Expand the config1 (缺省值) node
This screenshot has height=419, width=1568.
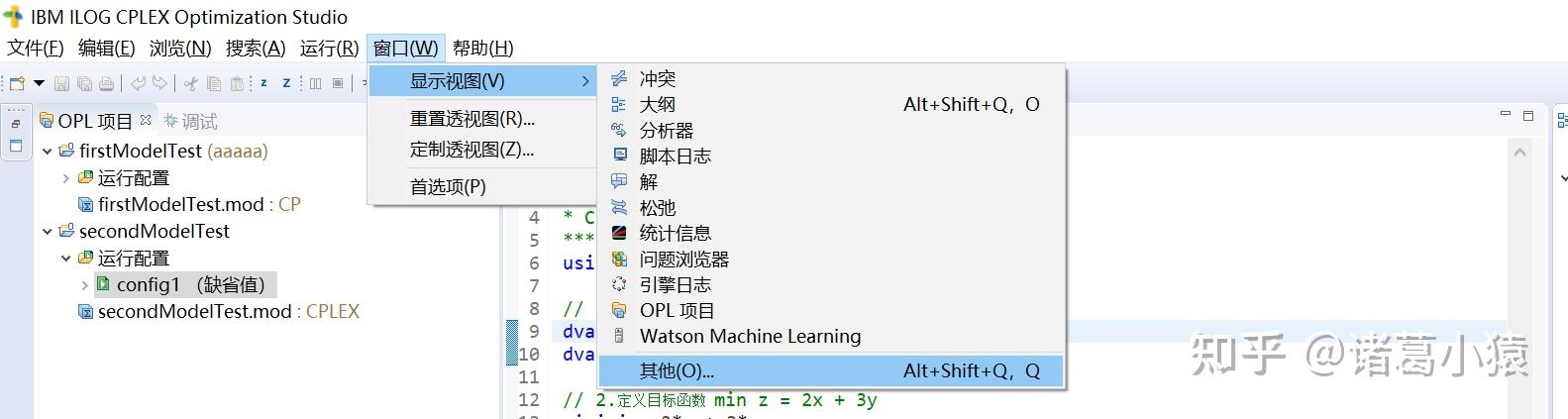pyautogui.click(x=84, y=285)
